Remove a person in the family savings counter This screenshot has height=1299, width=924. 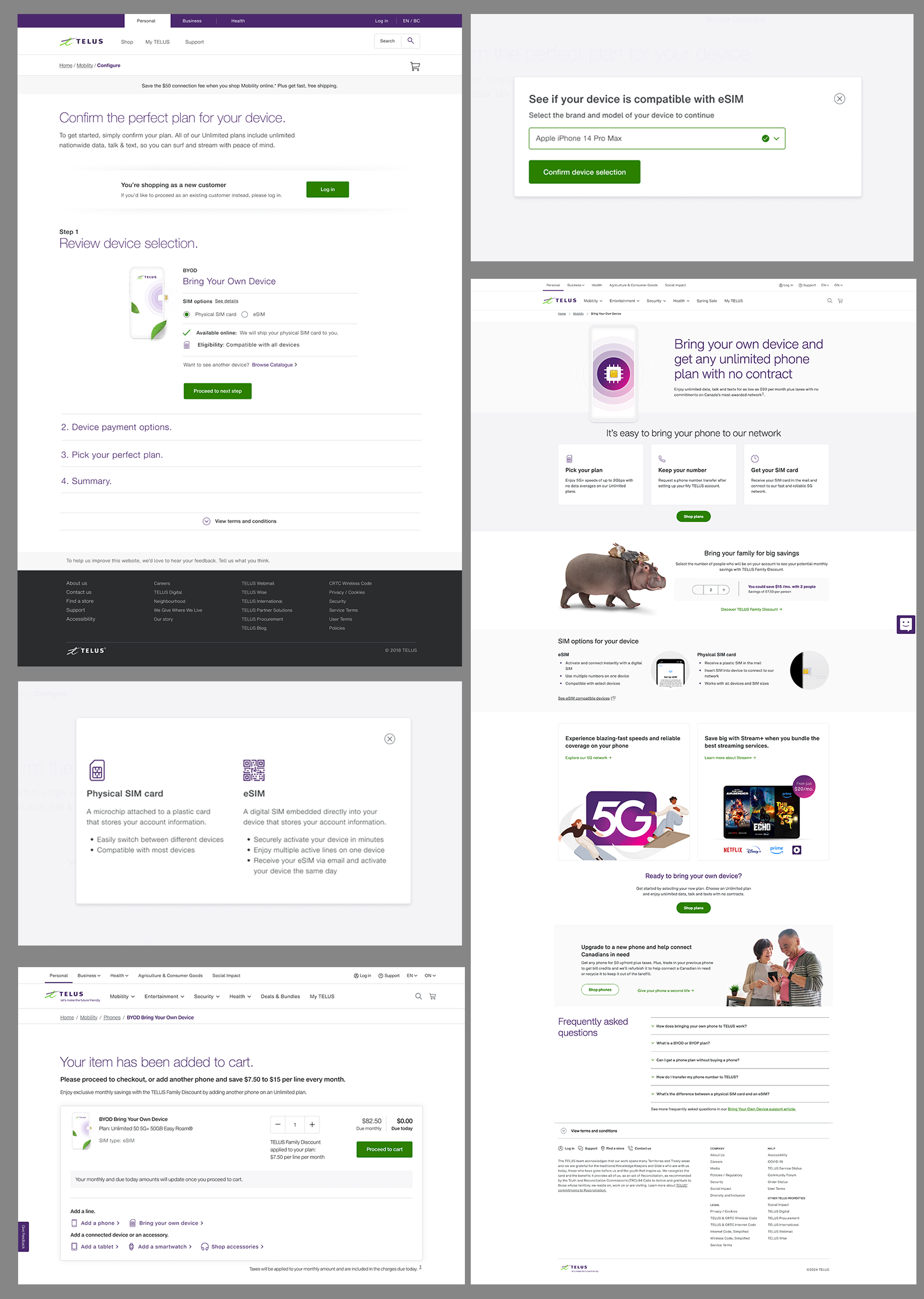(x=698, y=590)
